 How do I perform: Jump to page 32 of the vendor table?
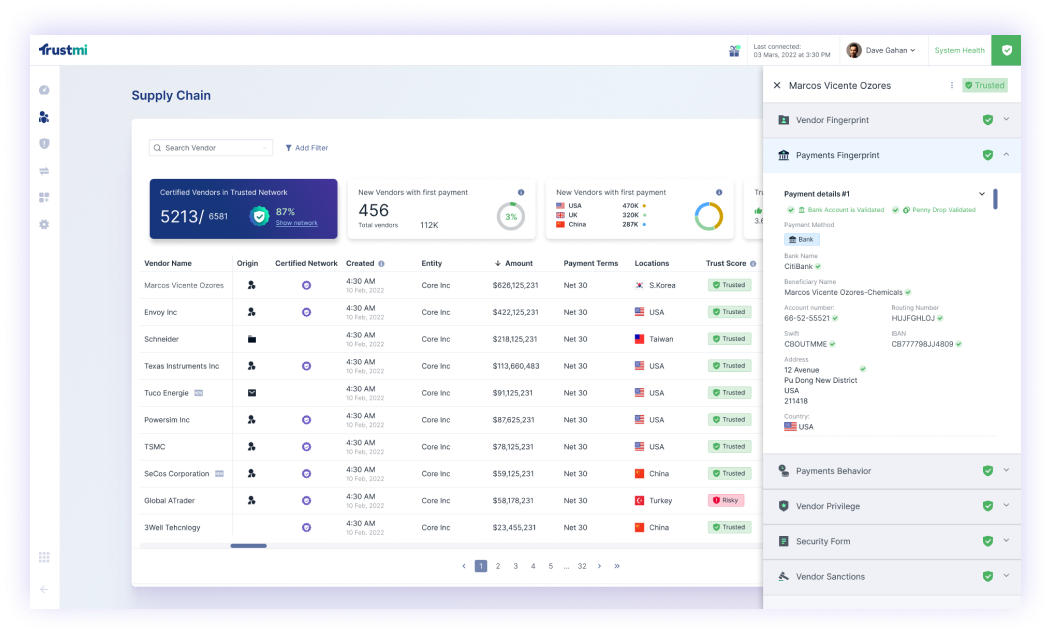582,566
